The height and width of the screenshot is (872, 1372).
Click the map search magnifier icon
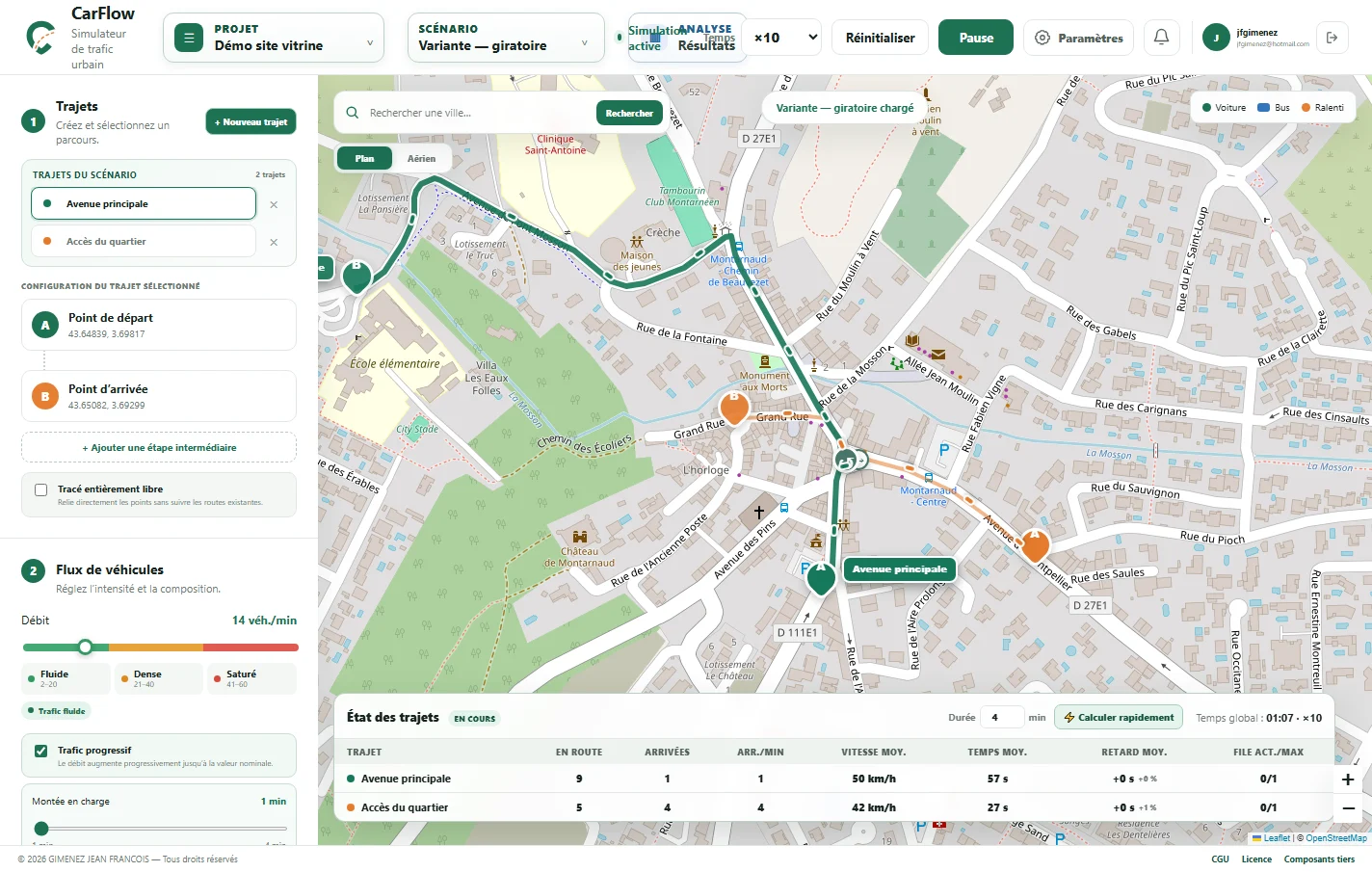(x=352, y=113)
